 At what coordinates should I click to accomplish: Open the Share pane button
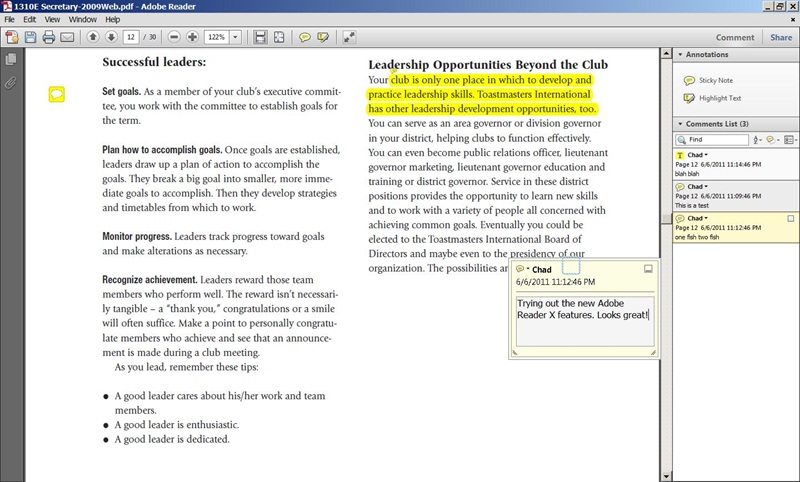tap(781, 37)
